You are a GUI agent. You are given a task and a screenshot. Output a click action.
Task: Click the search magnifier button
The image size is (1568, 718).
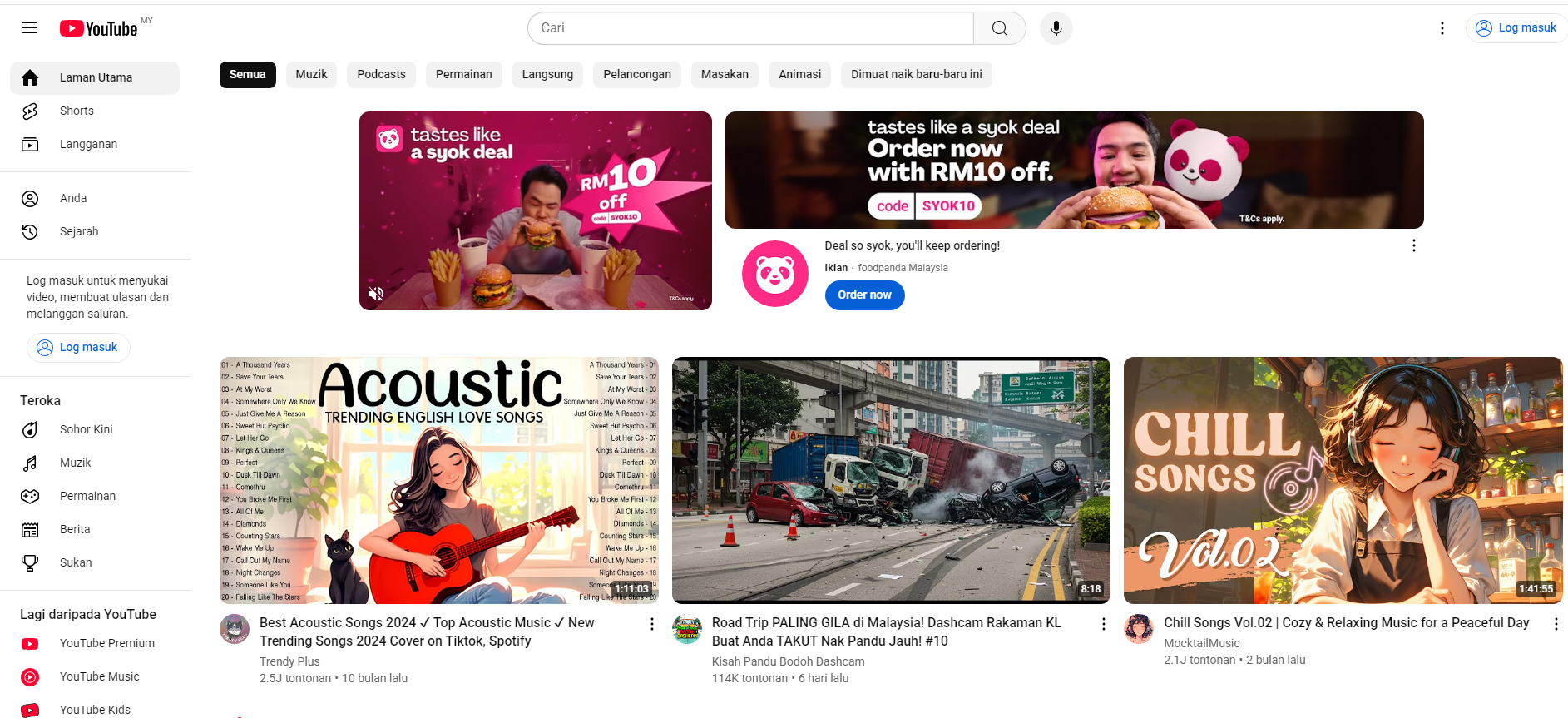[x=1000, y=28]
